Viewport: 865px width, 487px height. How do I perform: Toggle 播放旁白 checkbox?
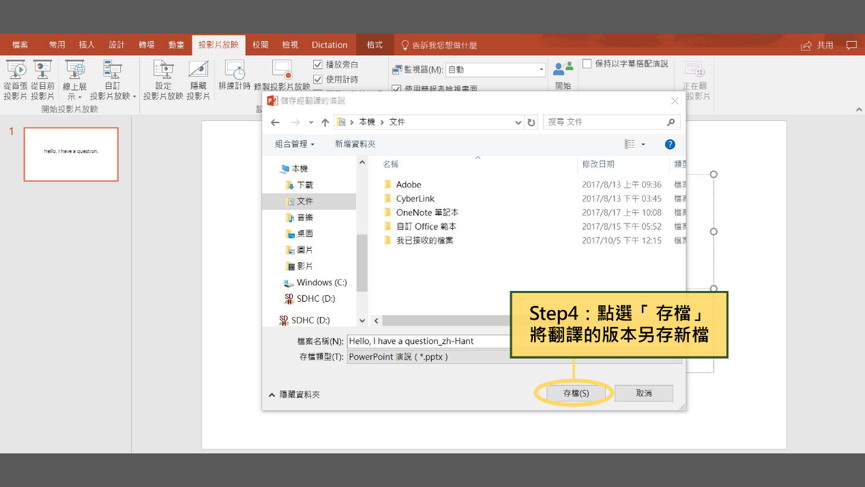tap(318, 65)
